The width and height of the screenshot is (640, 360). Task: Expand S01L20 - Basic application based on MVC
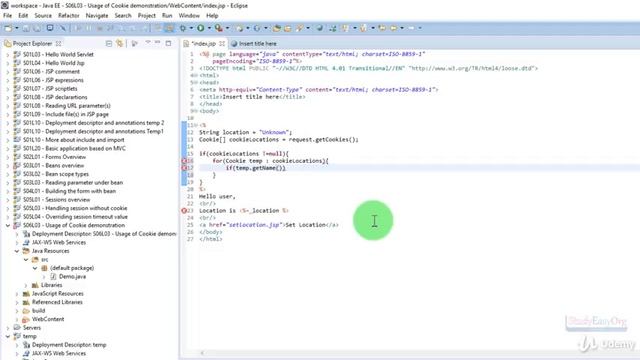7,149
